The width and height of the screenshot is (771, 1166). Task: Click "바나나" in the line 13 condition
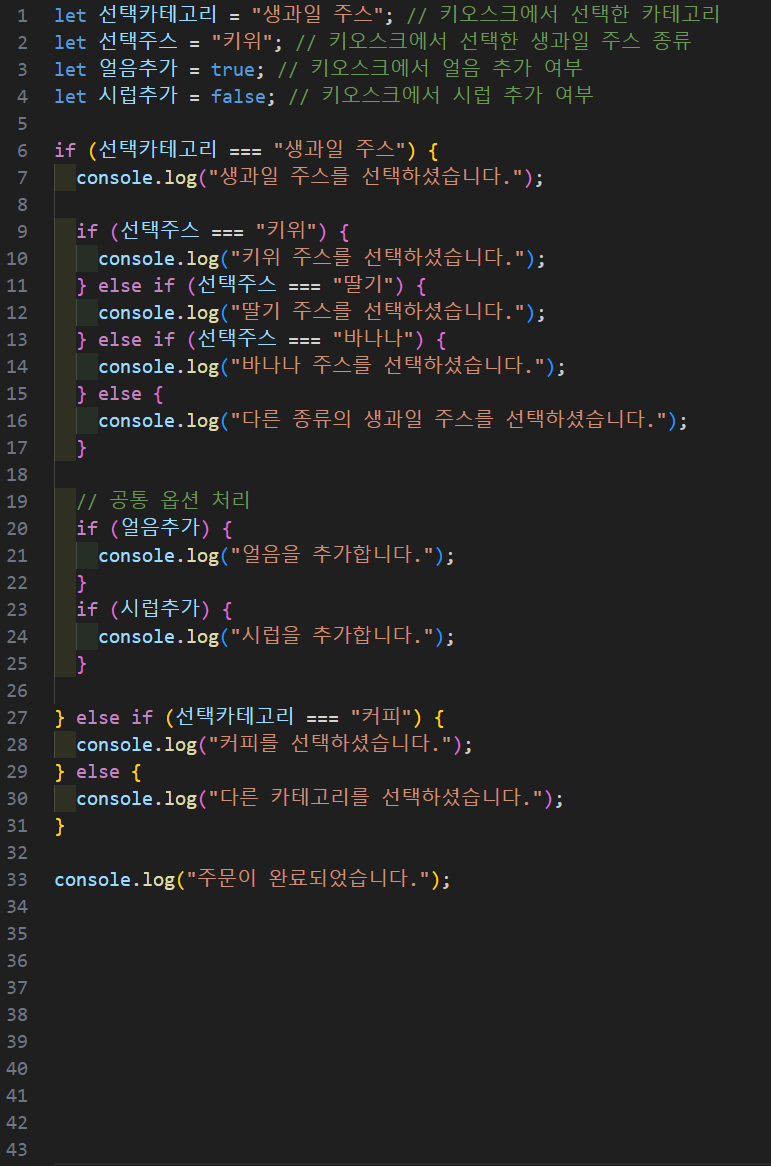tap(373, 339)
